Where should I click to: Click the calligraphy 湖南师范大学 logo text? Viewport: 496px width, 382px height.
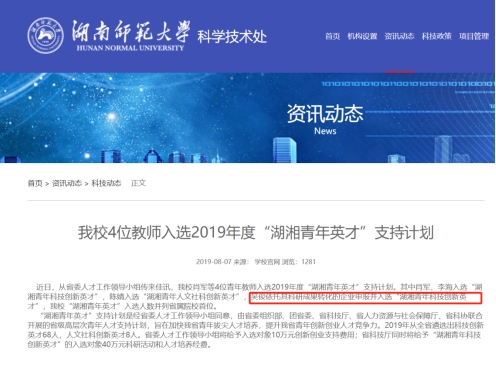click(131, 31)
